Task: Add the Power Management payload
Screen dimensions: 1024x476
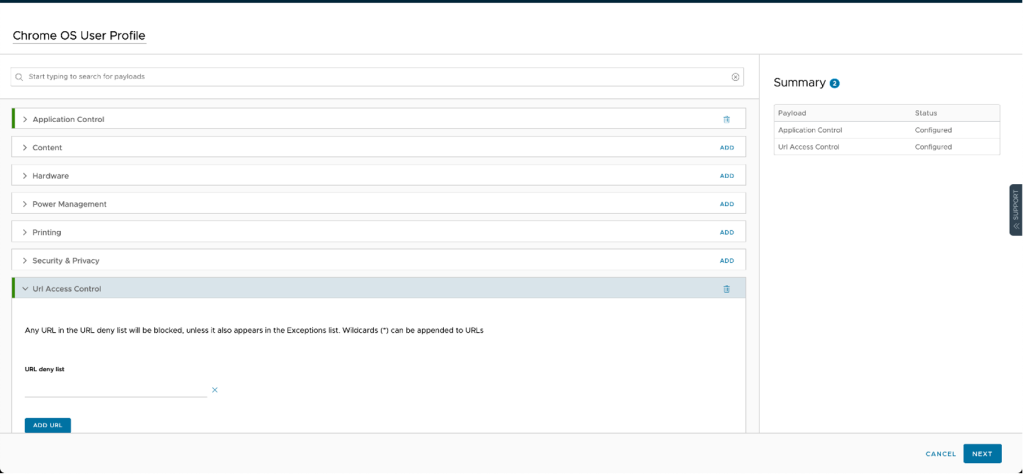Action: (x=727, y=204)
